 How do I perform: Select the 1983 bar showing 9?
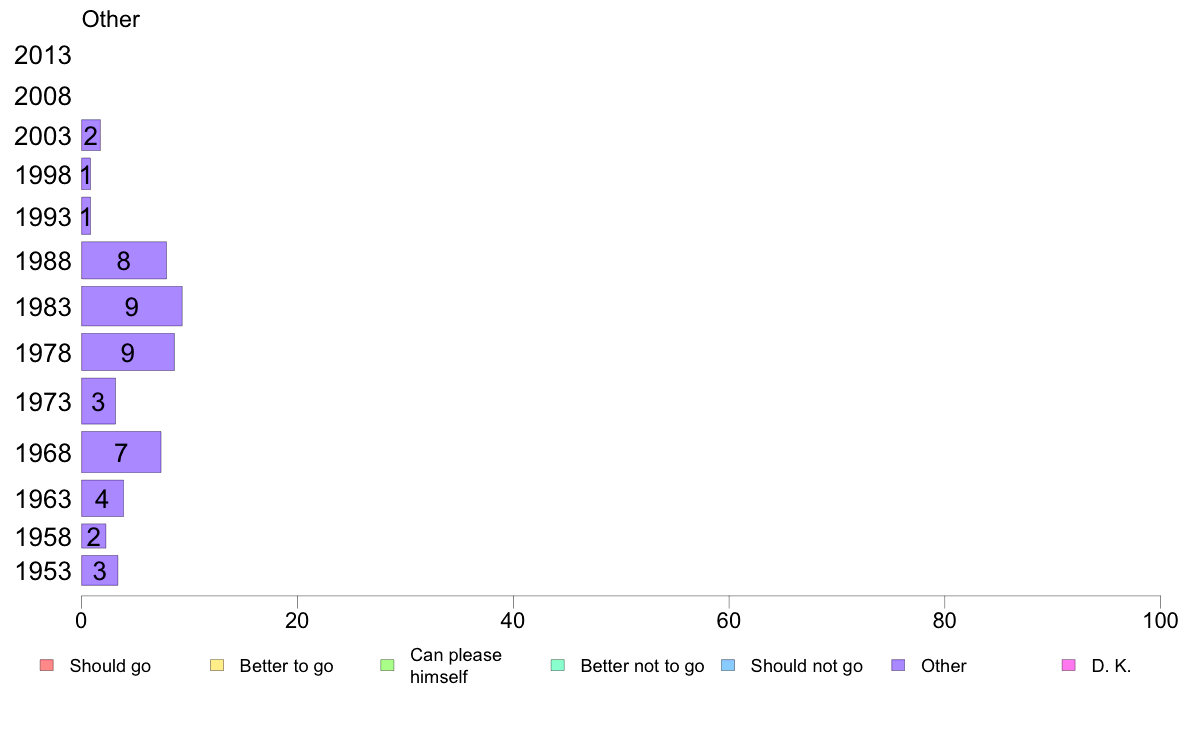132,306
